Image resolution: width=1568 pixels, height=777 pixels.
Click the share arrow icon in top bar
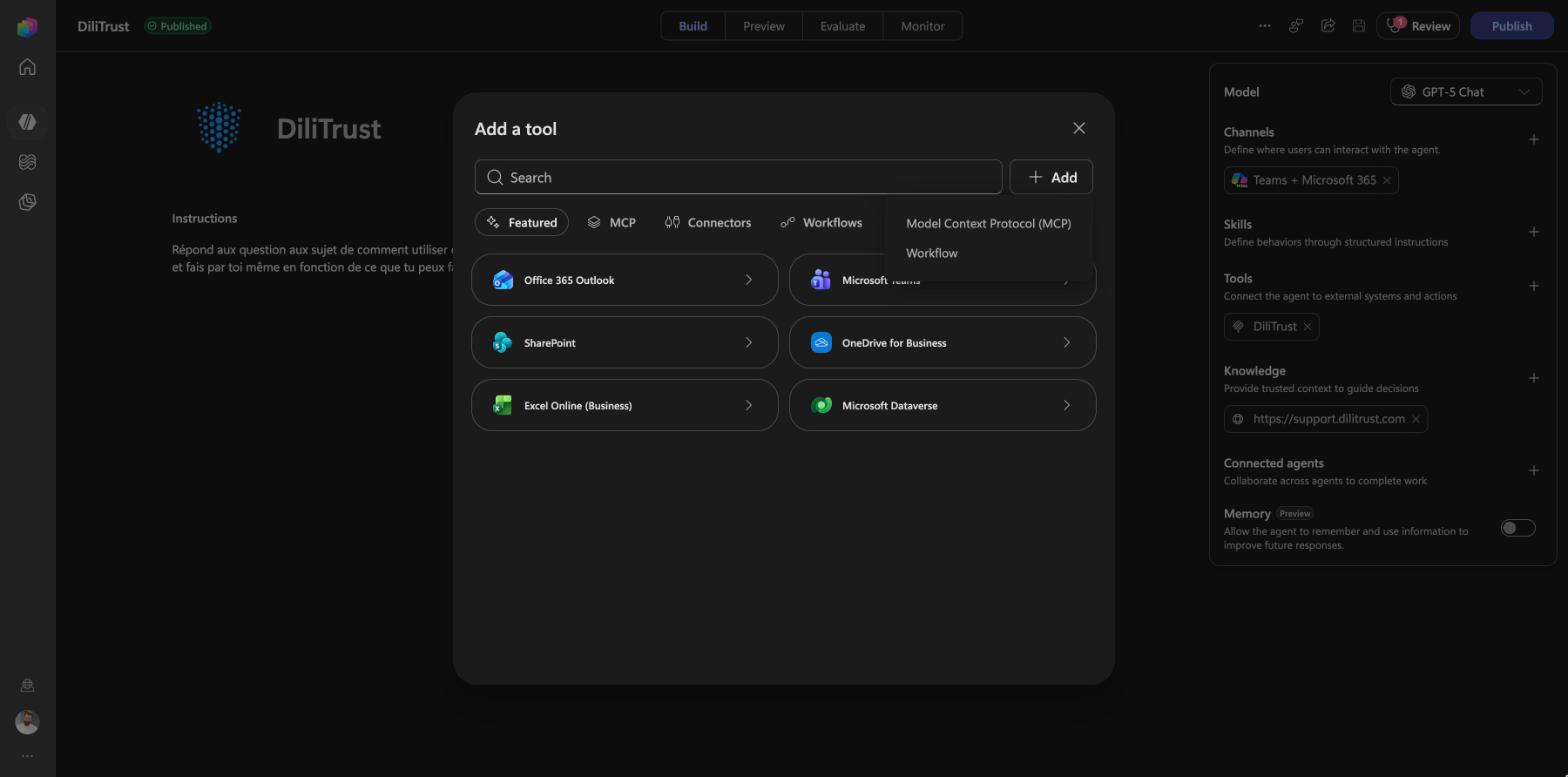tap(1328, 26)
